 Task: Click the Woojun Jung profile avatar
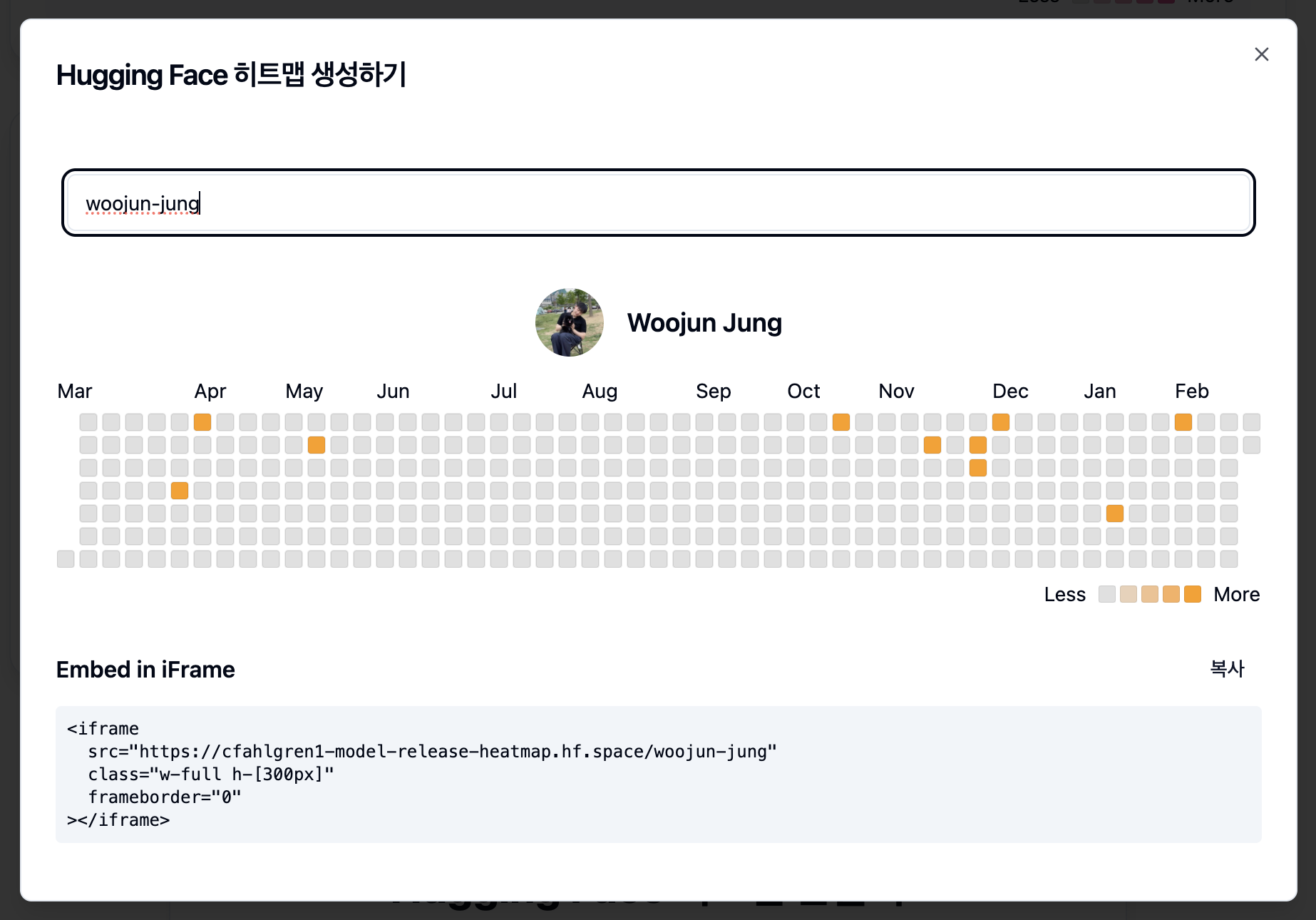[569, 322]
